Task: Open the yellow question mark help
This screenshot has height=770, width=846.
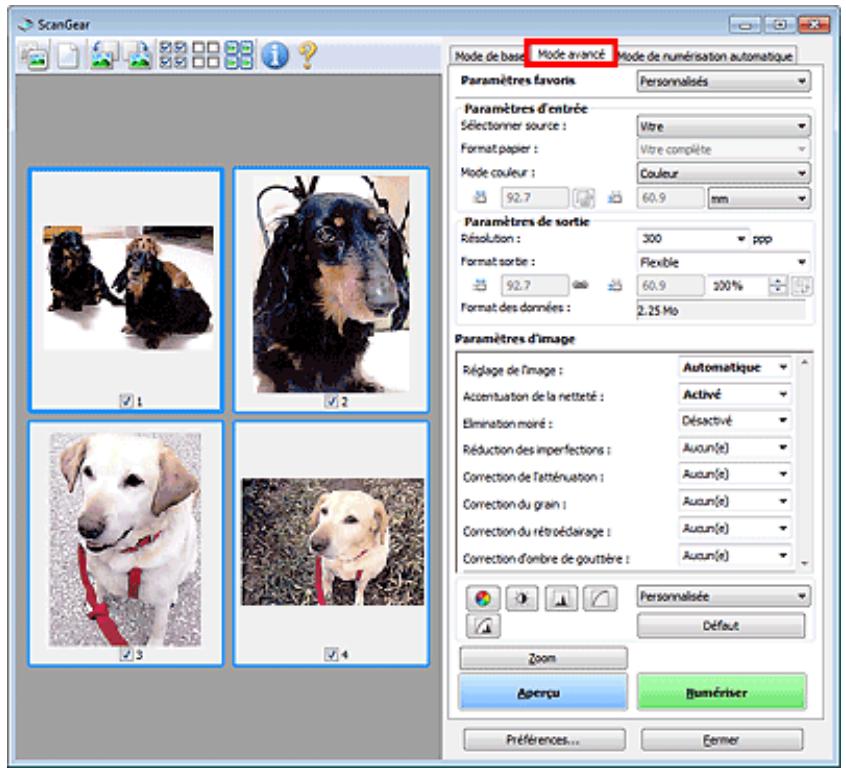Action: tap(307, 56)
